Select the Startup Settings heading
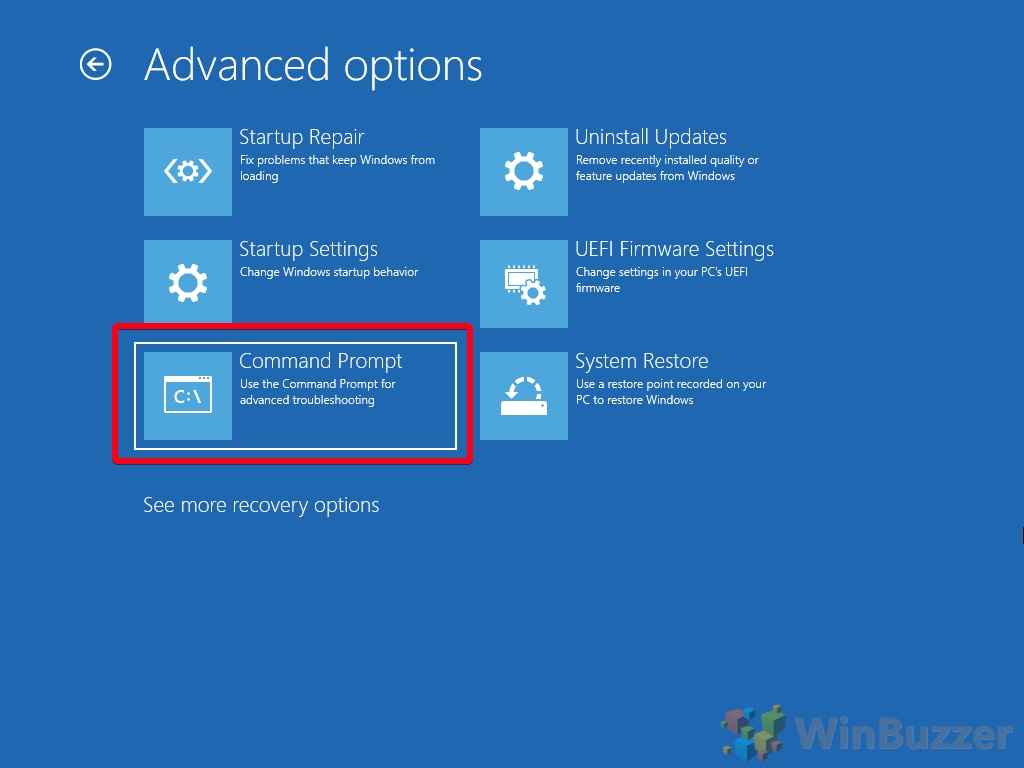This screenshot has width=1024, height=768. point(308,249)
